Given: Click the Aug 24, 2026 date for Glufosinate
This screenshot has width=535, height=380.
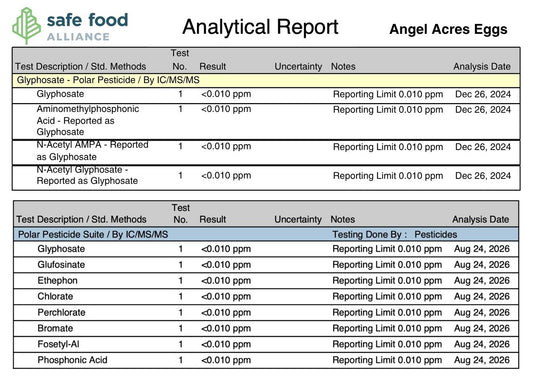Looking at the screenshot, I should click(482, 265).
